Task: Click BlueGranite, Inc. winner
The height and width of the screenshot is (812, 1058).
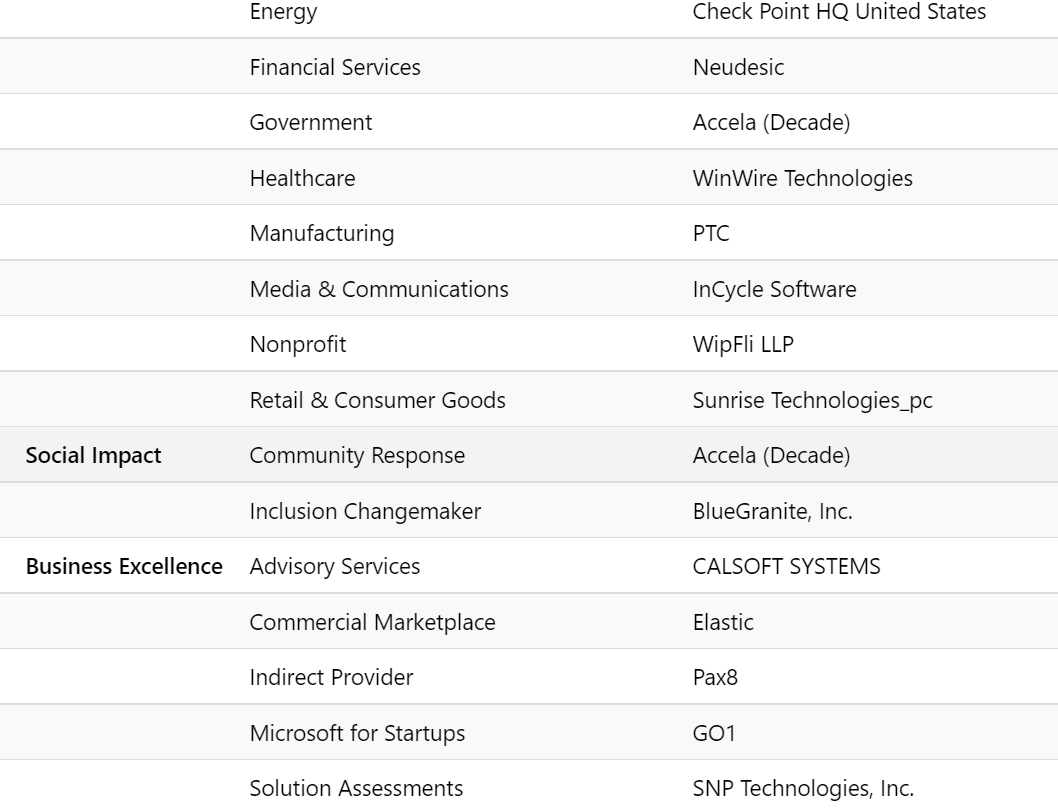Action: click(x=773, y=511)
